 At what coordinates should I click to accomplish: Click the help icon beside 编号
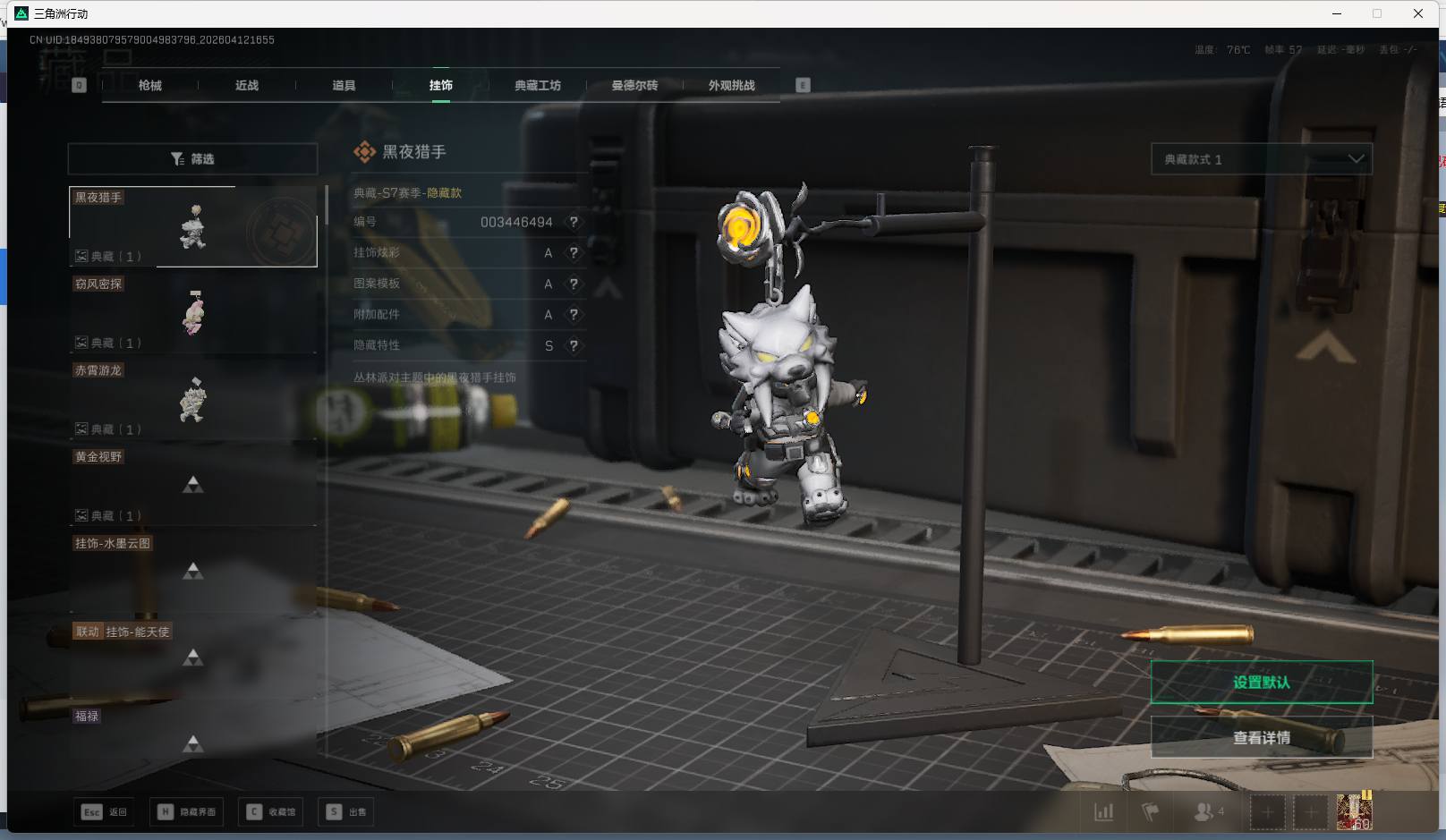pos(574,222)
